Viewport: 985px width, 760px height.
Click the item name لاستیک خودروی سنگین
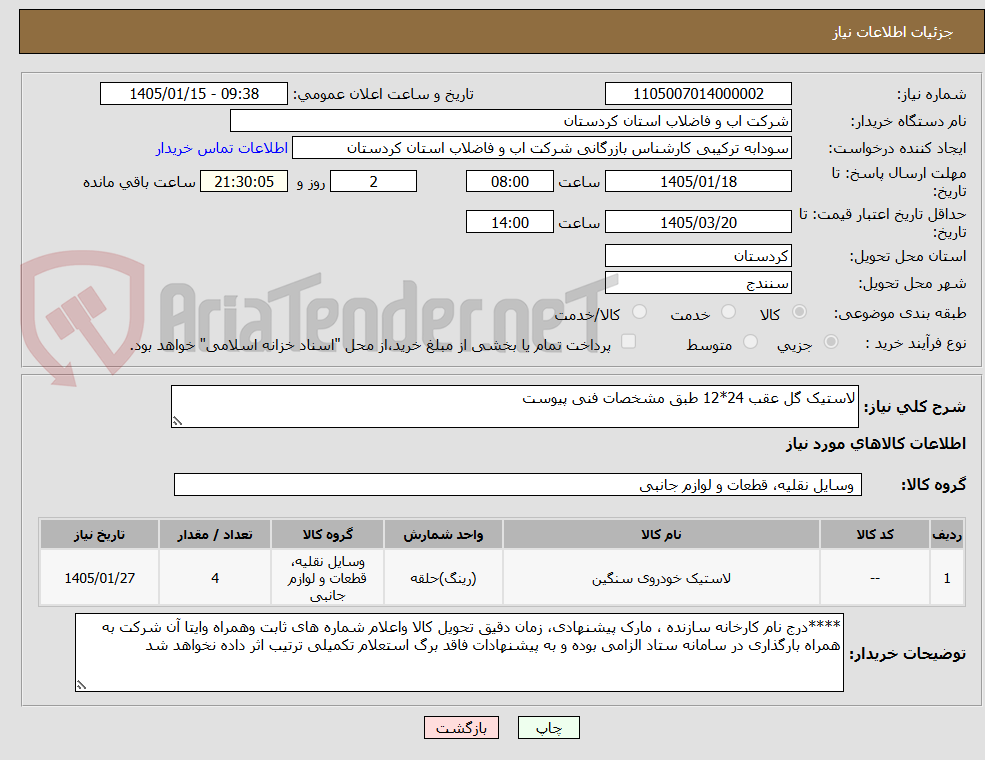[661, 578]
